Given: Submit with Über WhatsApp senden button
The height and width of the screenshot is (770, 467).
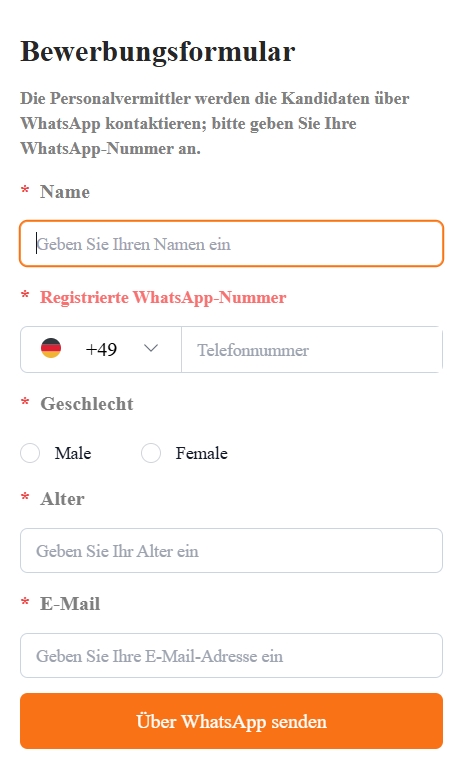Looking at the screenshot, I should [231, 721].
